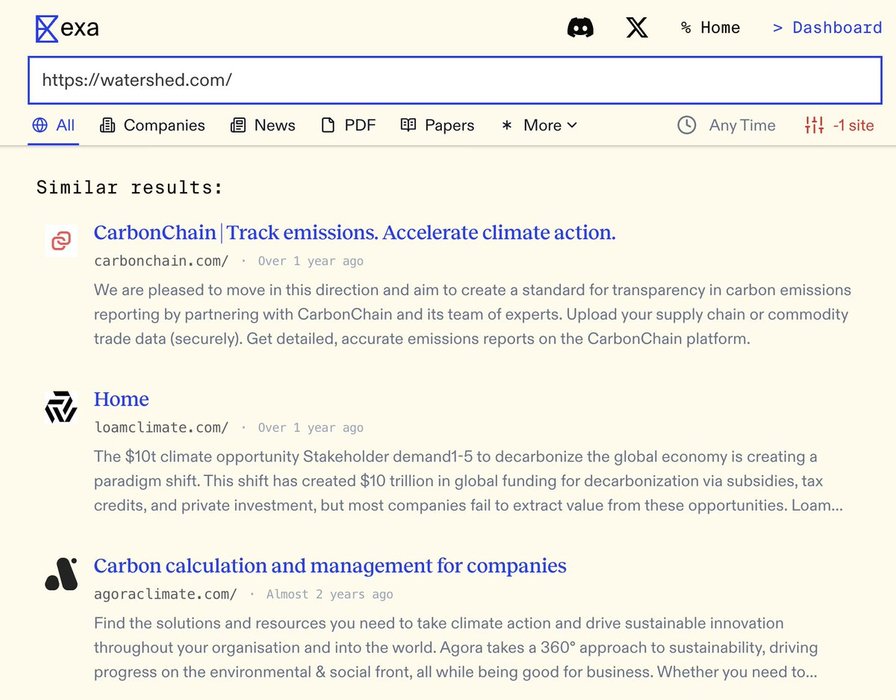Click the Similar results heading
This screenshot has height=700, width=896.
130,187
